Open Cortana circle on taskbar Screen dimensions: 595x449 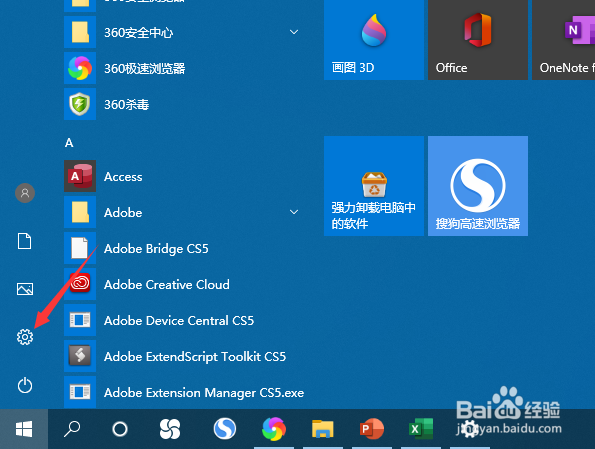pyautogui.click(x=120, y=429)
